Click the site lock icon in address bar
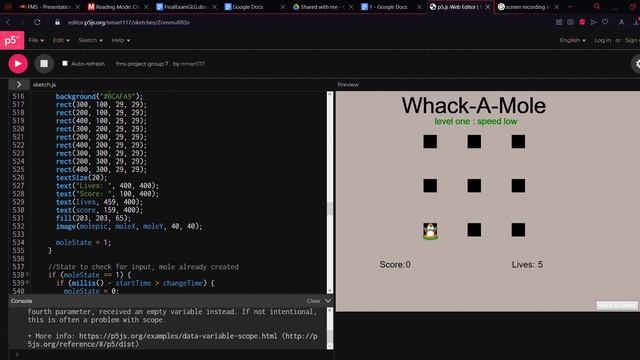The width and height of the screenshot is (640, 360). tap(58, 22)
